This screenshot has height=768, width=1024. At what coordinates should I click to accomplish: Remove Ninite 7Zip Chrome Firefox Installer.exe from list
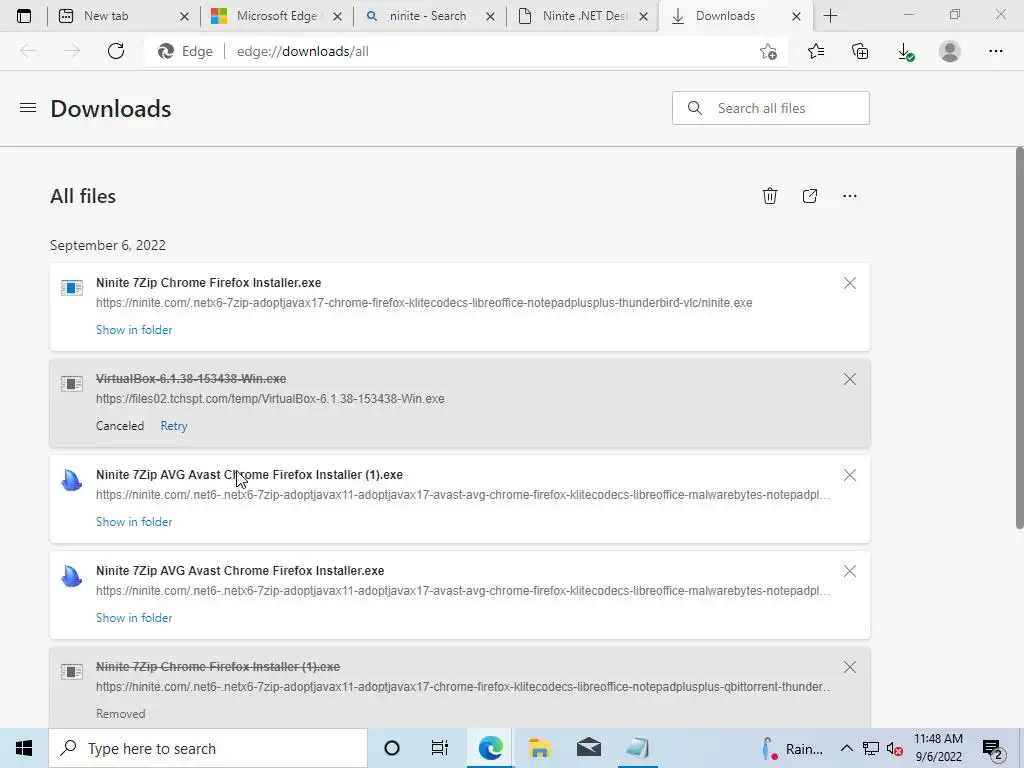click(x=850, y=283)
